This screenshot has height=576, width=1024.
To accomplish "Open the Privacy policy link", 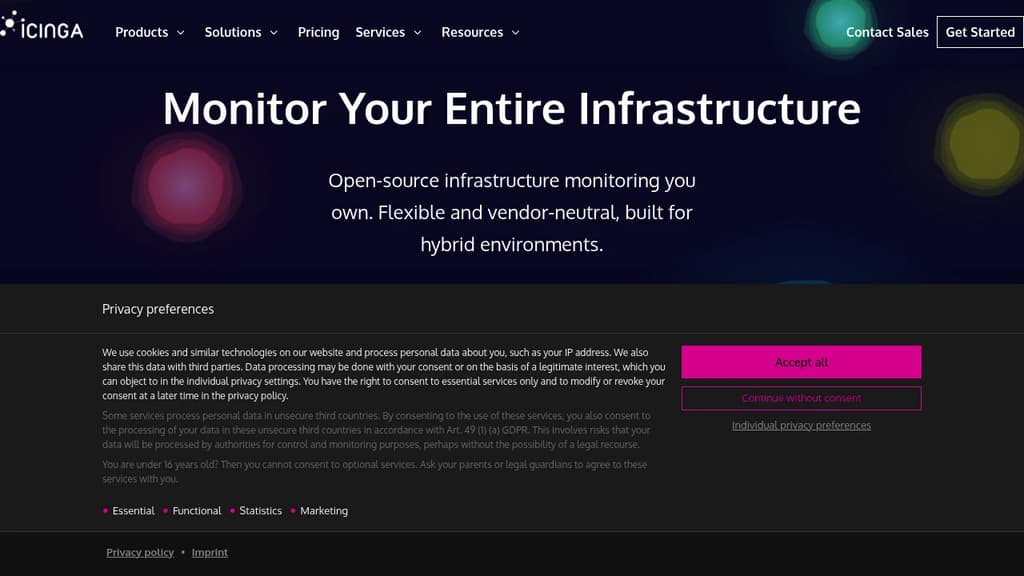I will pos(140,552).
